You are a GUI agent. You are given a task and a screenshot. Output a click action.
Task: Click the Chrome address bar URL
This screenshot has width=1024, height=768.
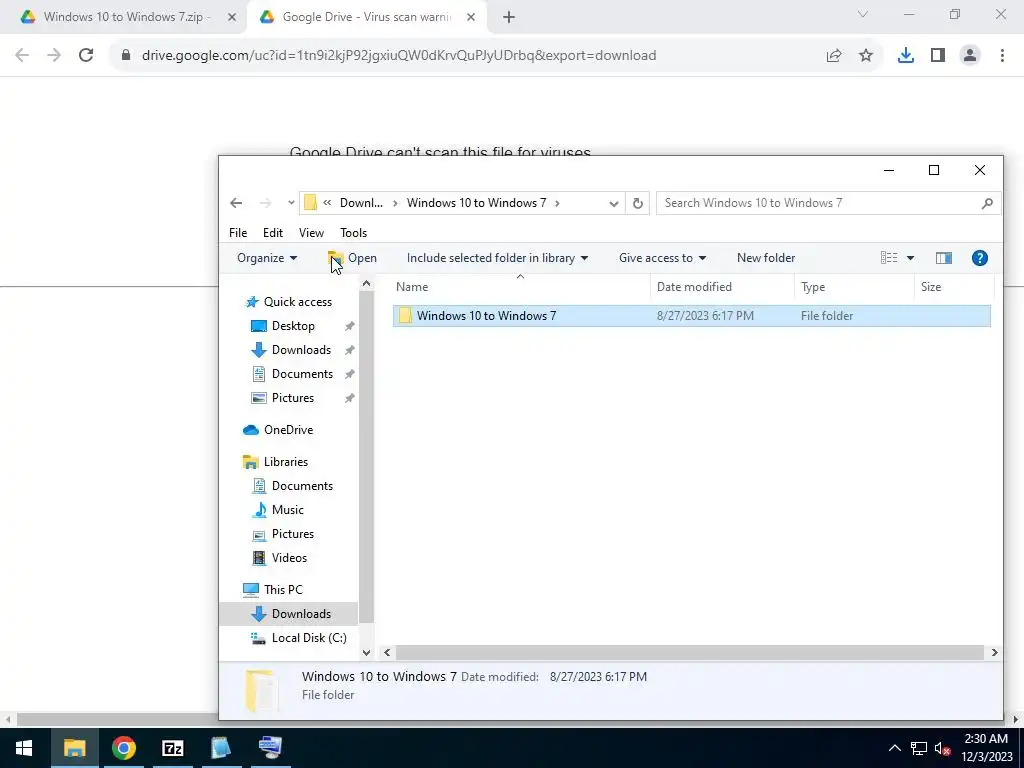point(398,56)
